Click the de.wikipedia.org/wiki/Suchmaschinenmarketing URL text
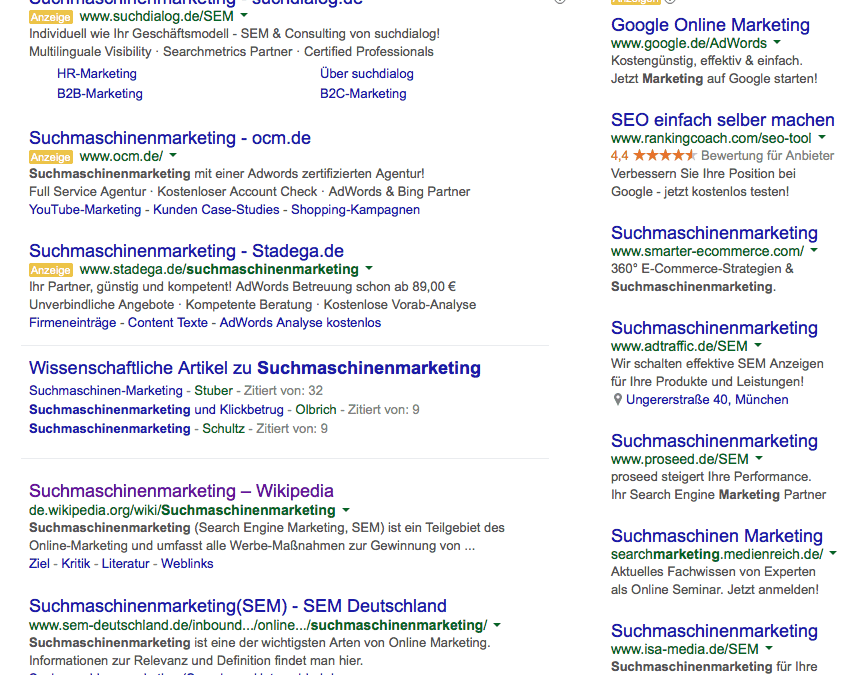This screenshot has height=675, width=843. coord(182,510)
